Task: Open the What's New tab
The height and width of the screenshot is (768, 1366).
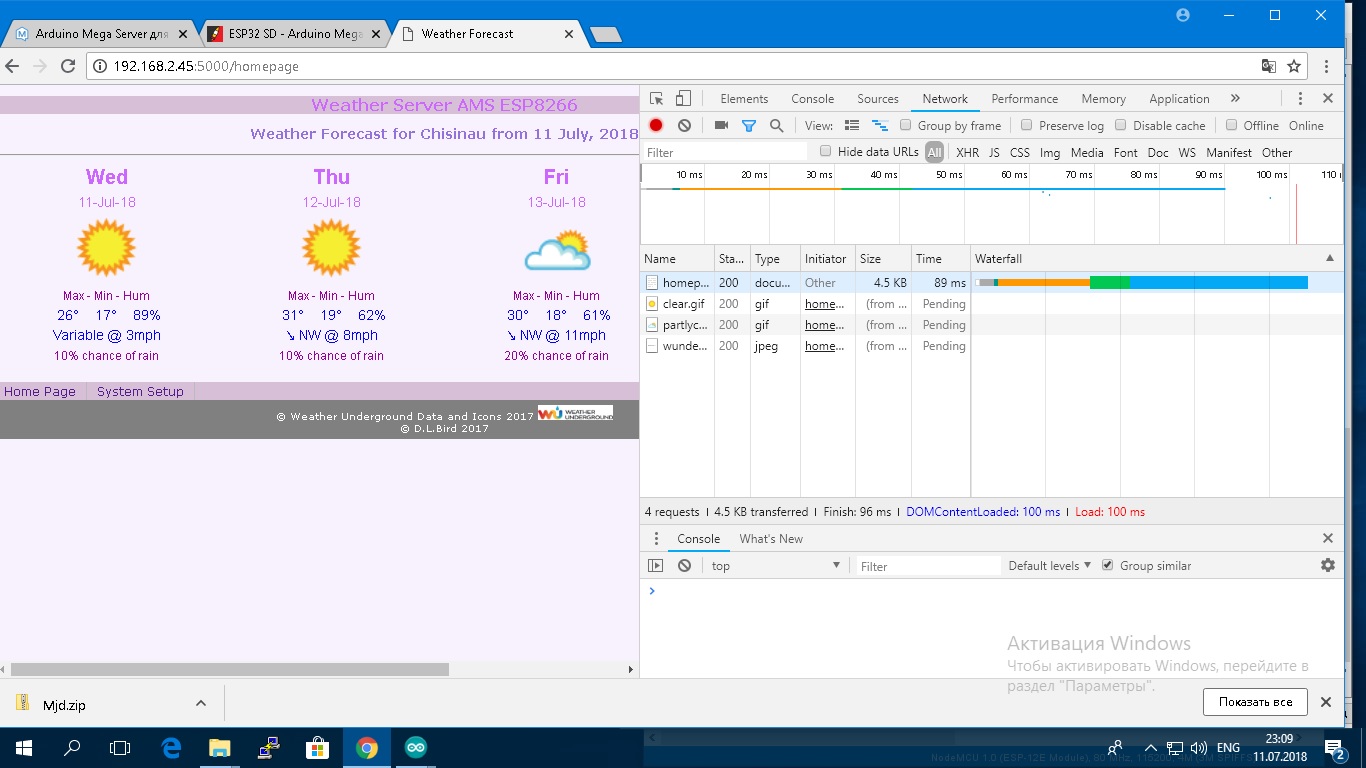Action: 771,539
